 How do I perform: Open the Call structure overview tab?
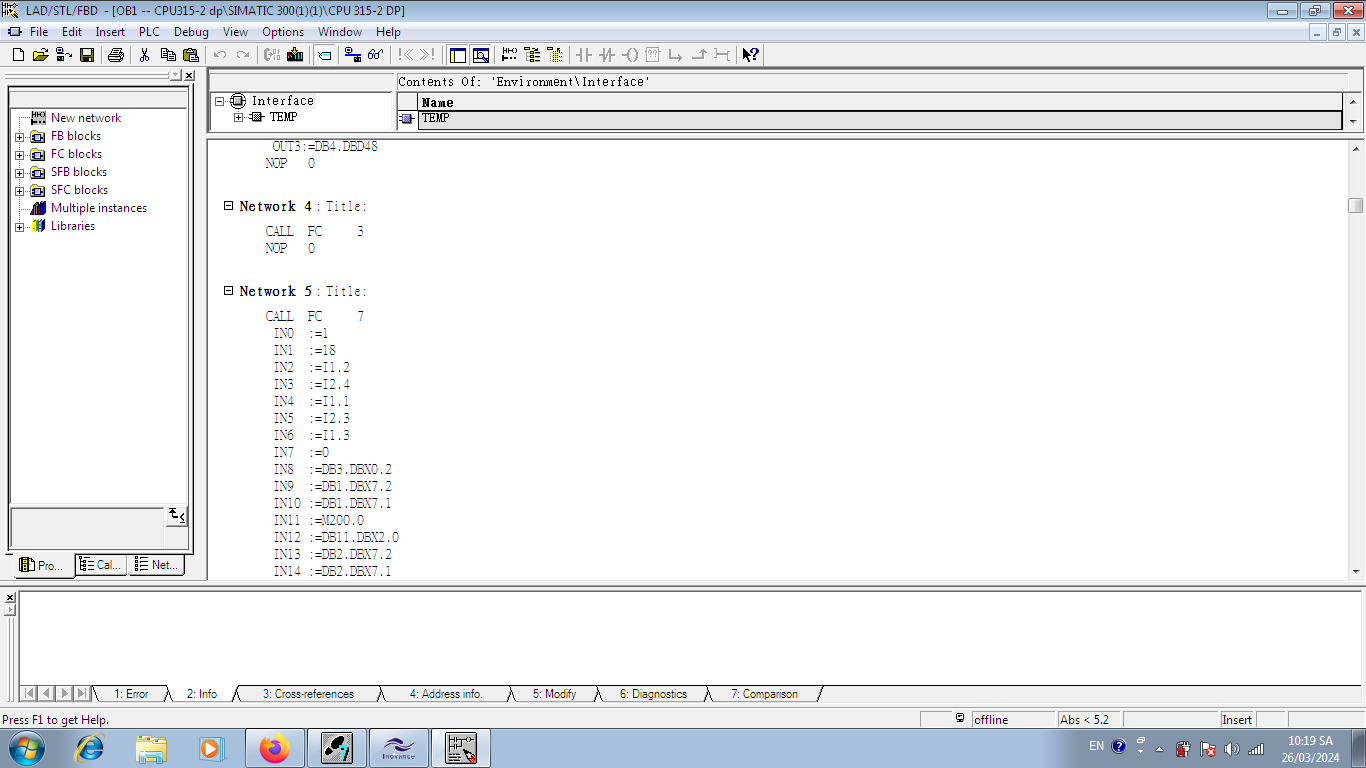[102, 565]
